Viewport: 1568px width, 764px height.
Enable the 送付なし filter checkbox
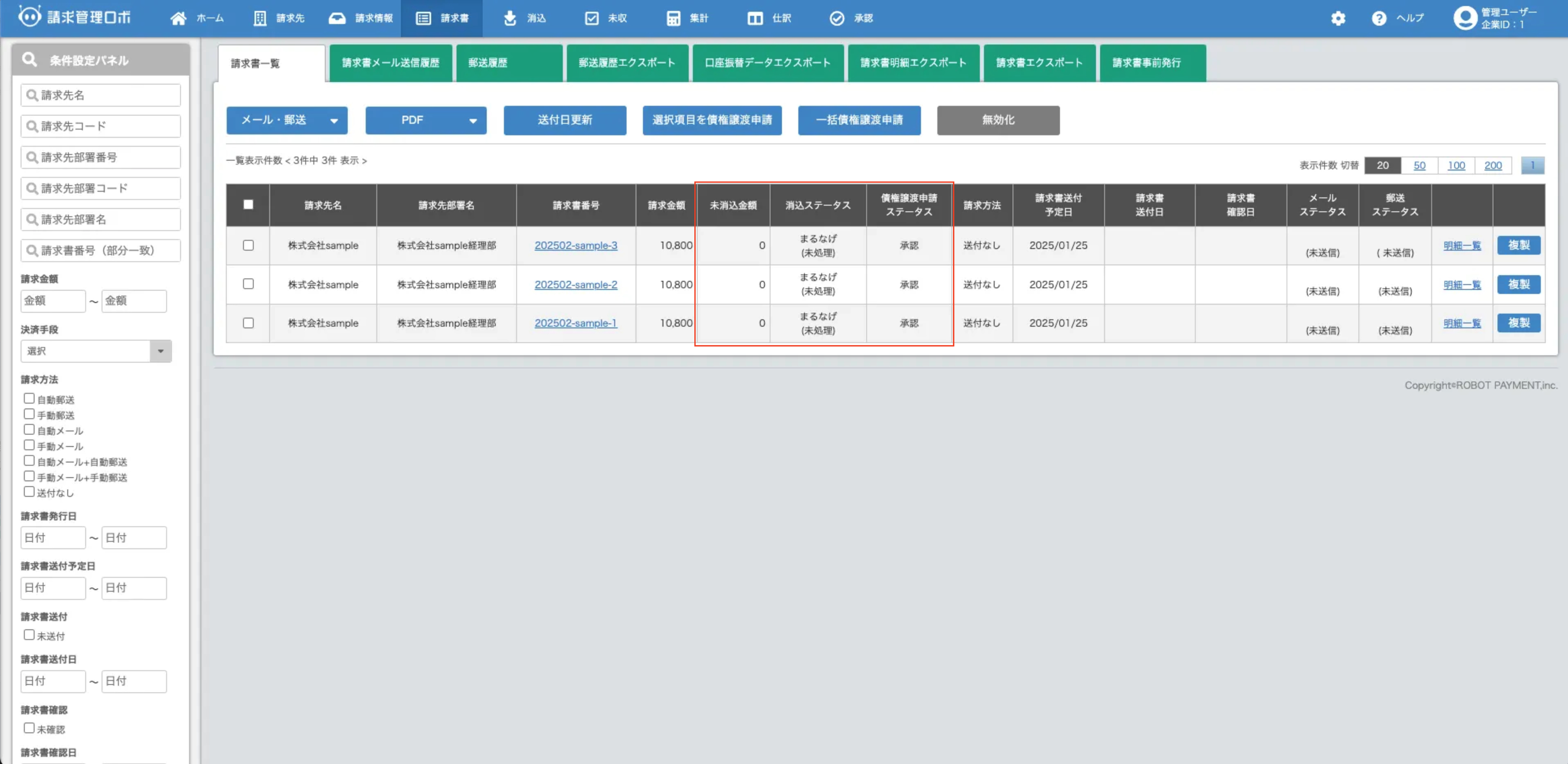29,491
